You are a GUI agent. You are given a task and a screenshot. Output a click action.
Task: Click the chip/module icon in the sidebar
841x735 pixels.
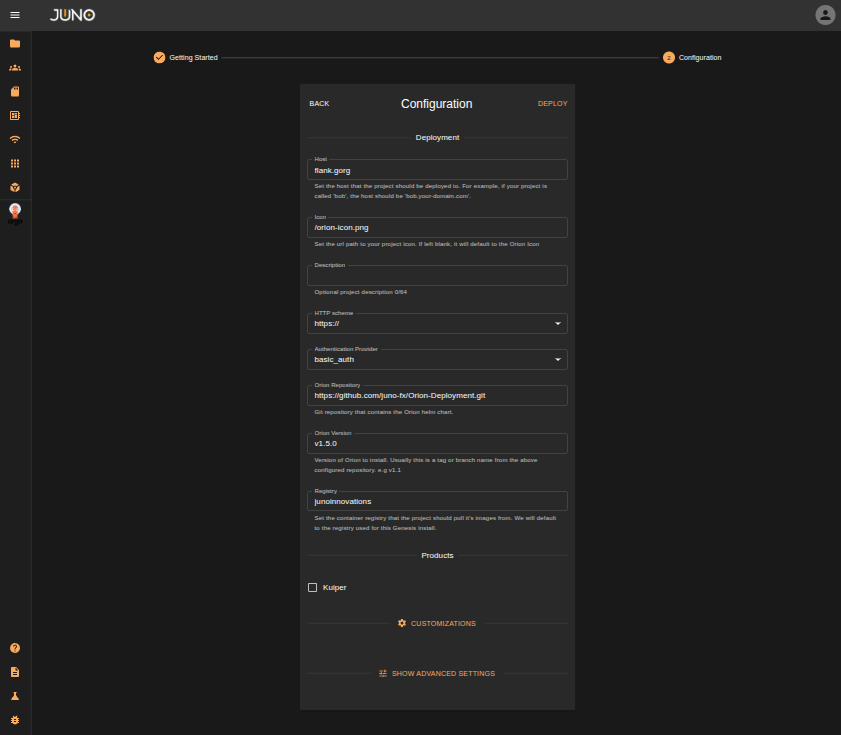pos(15,115)
